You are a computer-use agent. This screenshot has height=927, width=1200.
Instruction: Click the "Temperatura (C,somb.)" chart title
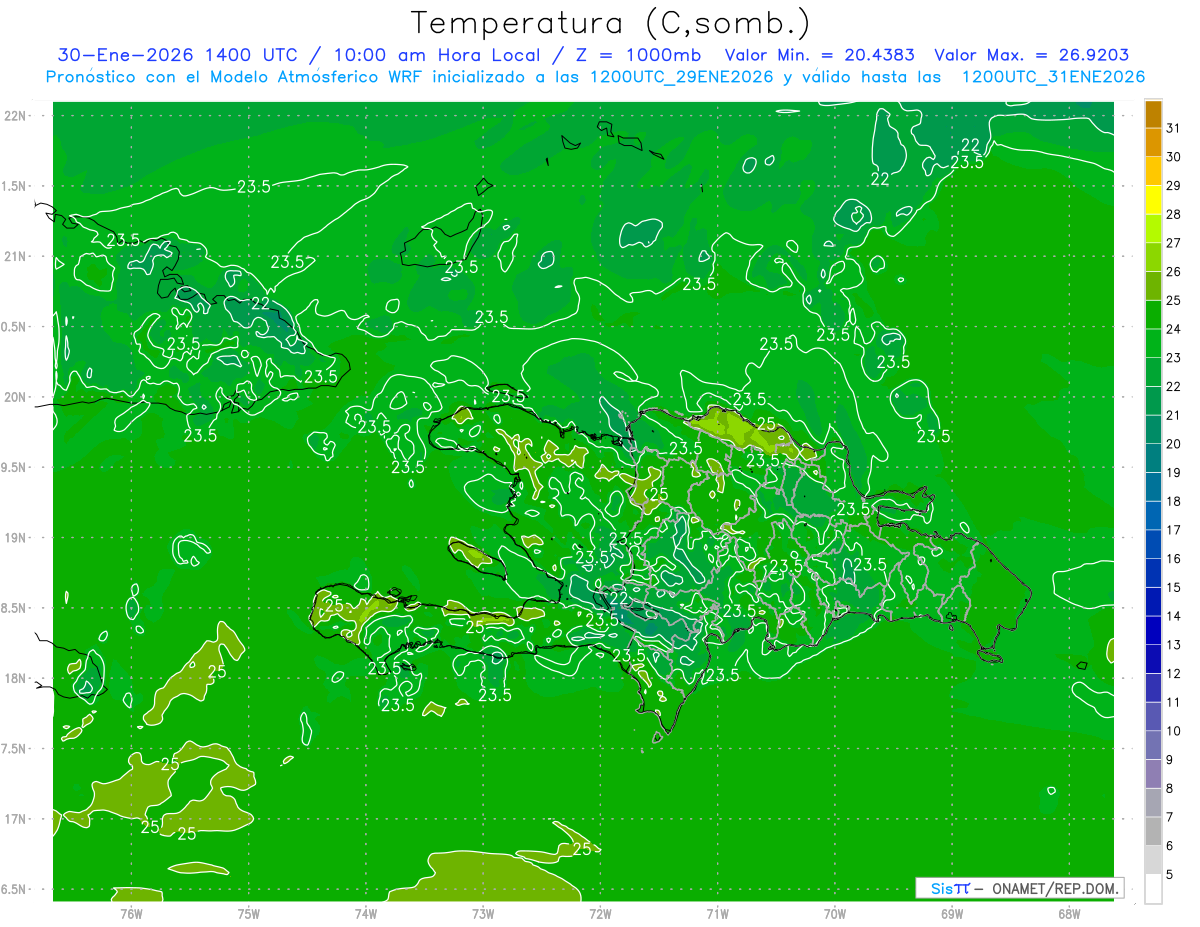pyautogui.click(x=611, y=23)
